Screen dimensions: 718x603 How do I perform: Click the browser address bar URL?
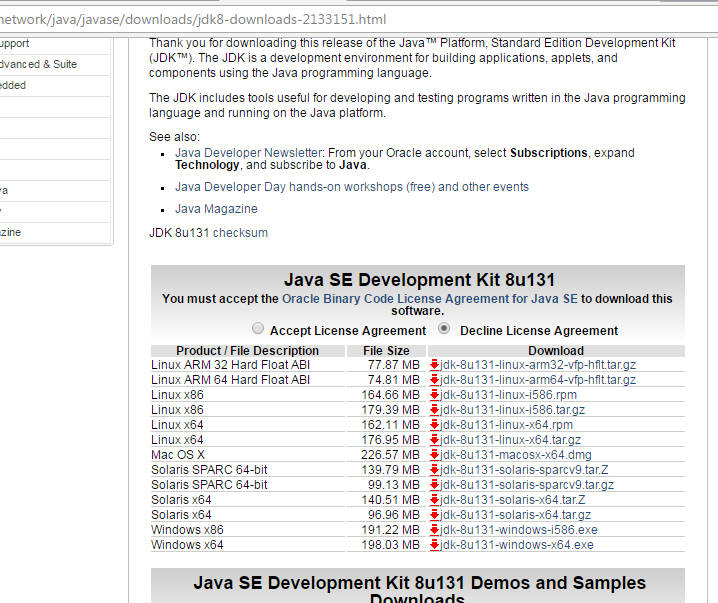tap(200, 20)
